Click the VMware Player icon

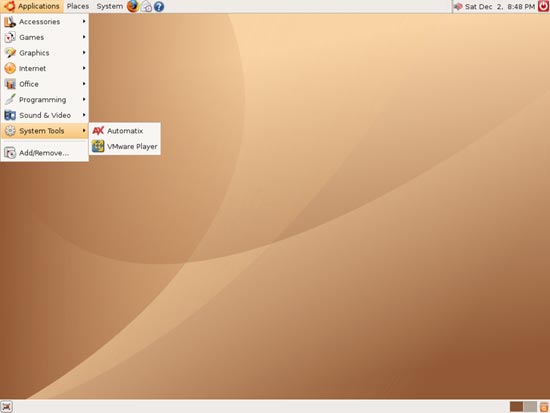coord(98,146)
